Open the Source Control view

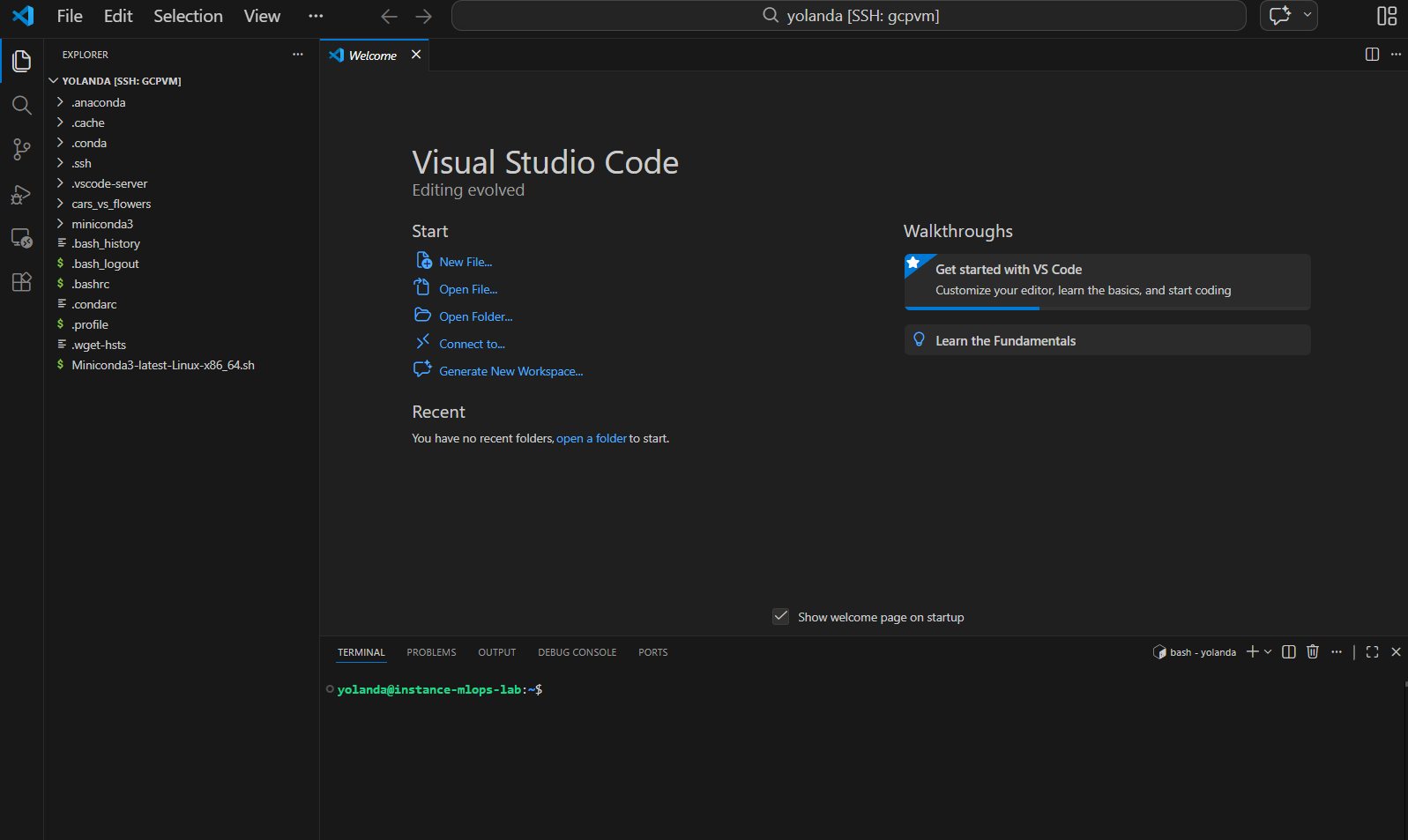[x=21, y=150]
